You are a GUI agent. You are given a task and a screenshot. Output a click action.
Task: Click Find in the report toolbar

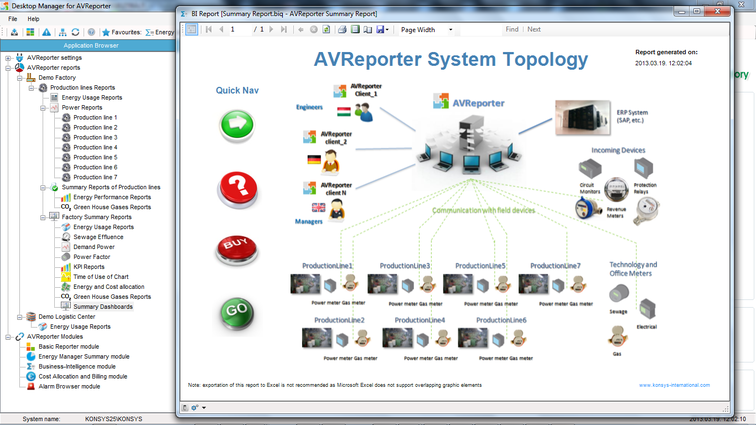click(512, 29)
